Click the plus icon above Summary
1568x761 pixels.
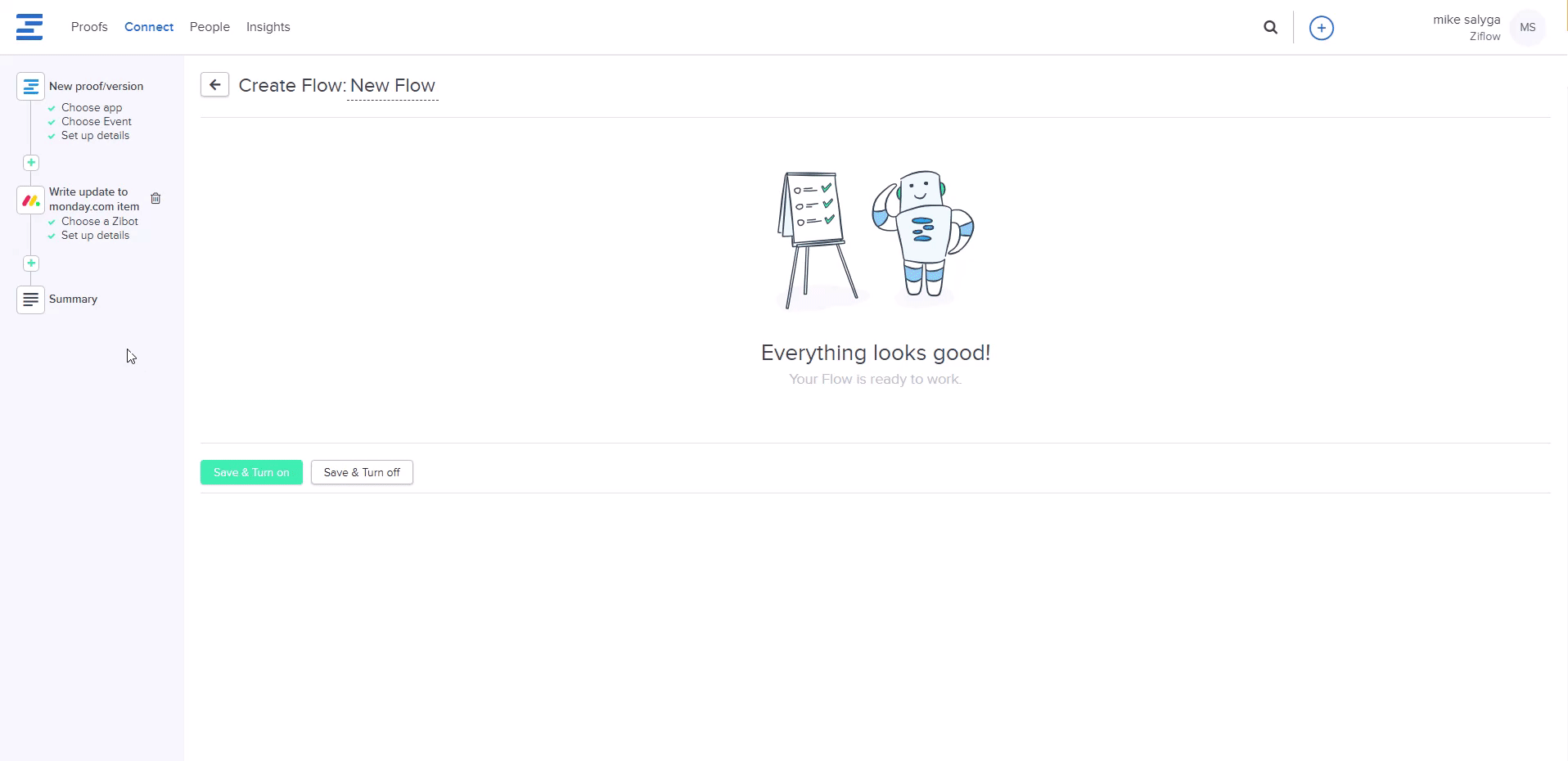tap(31, 263)
